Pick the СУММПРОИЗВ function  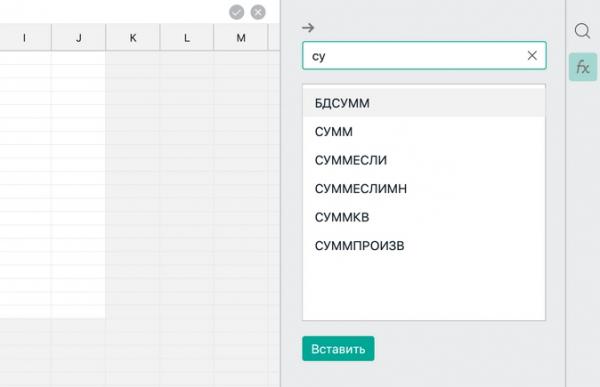[x=424, y=245]
